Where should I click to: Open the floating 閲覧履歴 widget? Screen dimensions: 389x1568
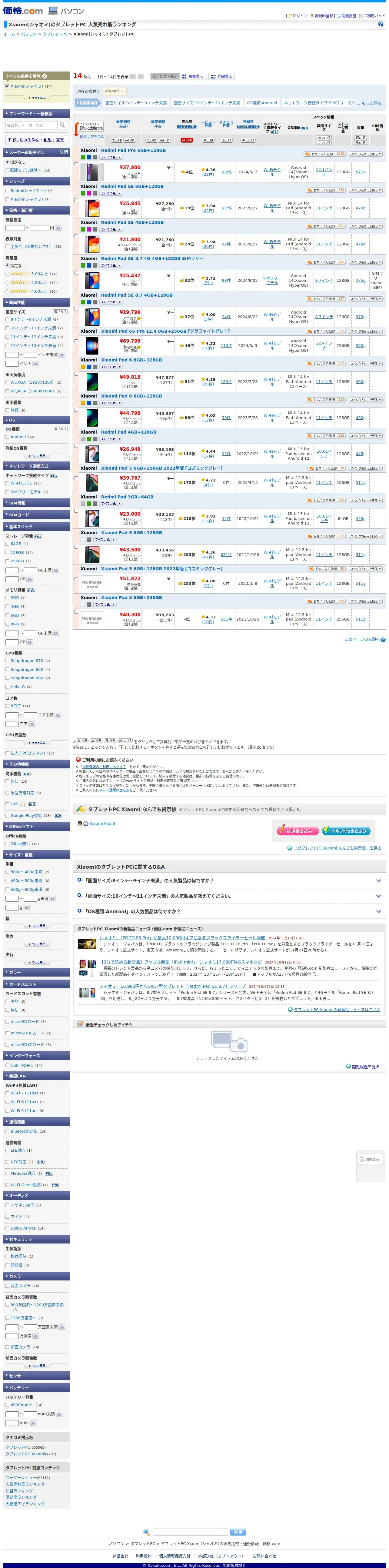370,1160
